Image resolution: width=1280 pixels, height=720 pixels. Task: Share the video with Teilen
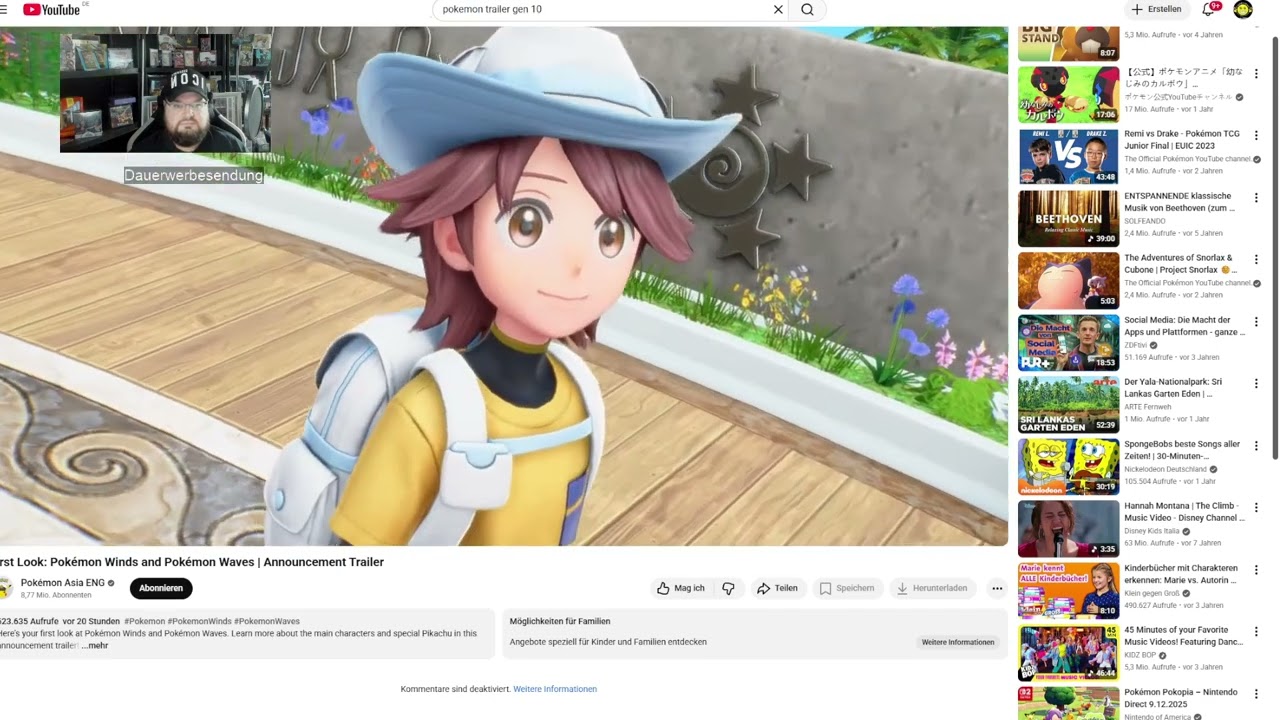pos(777,588)
